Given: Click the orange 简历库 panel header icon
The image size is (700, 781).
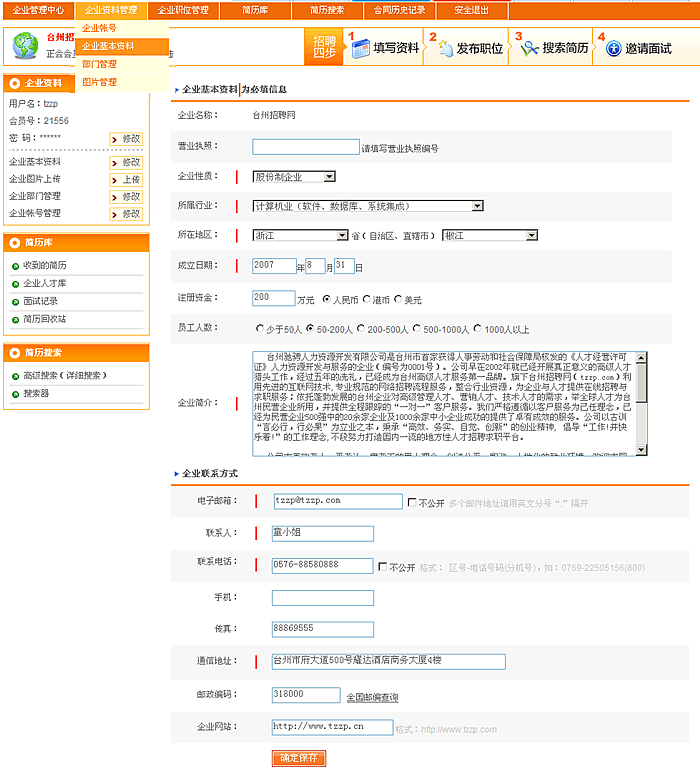Looking at the screenshot, I should [x=14, y=242].
